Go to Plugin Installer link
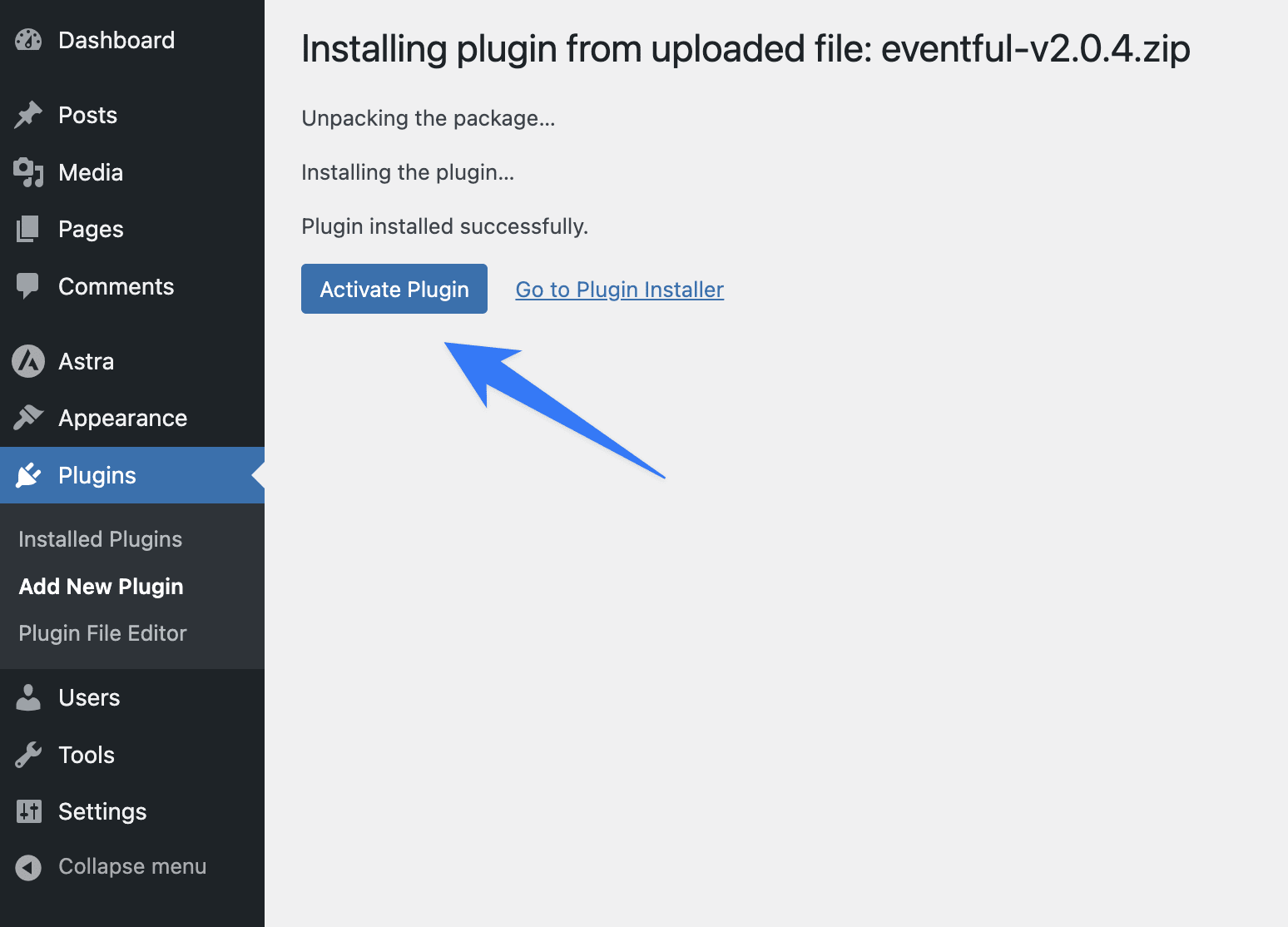This screenshot has height=927, width=1288. click(x=620, y=290)
